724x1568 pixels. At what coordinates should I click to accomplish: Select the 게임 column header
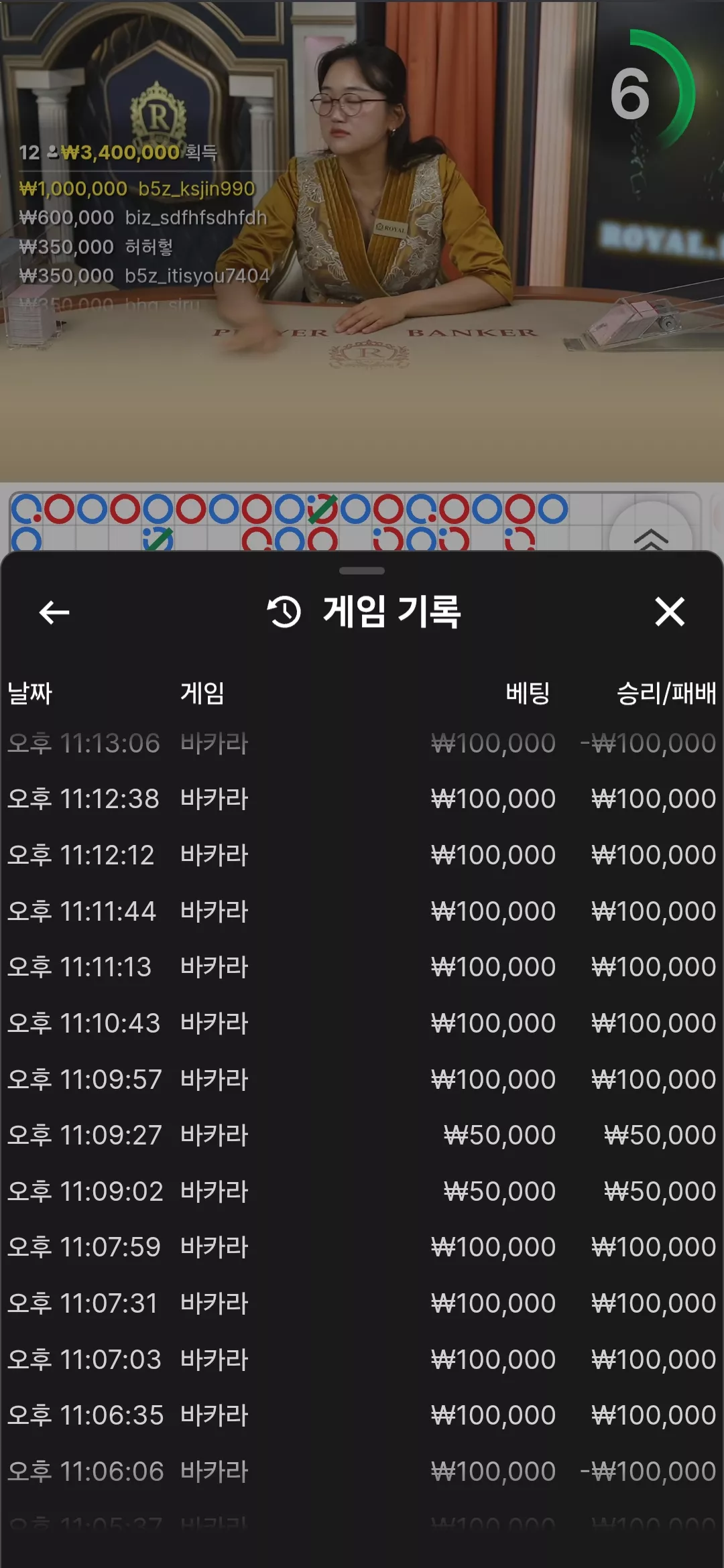point(202,693)
